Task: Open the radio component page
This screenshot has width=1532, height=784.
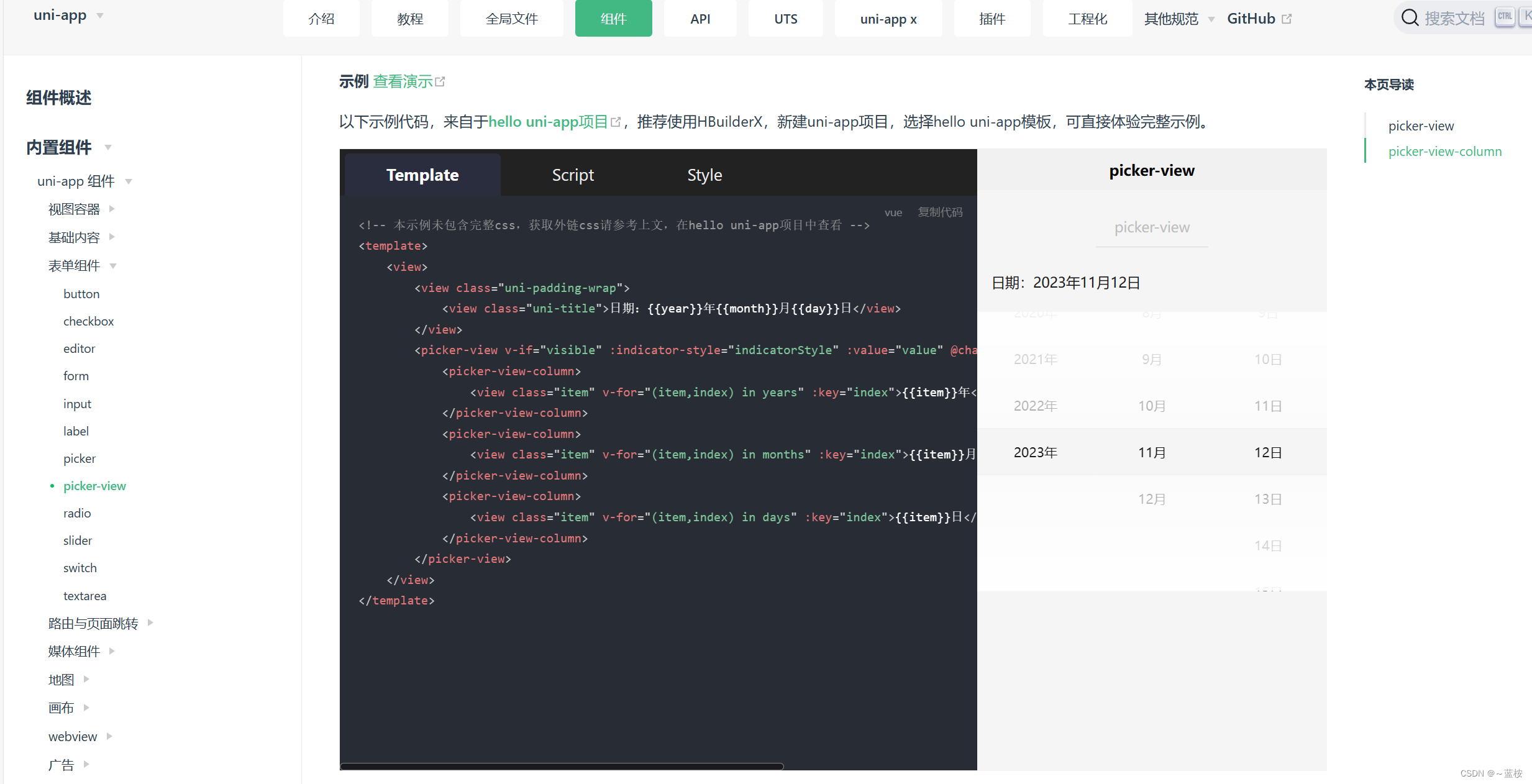Action: pos(77,513)
